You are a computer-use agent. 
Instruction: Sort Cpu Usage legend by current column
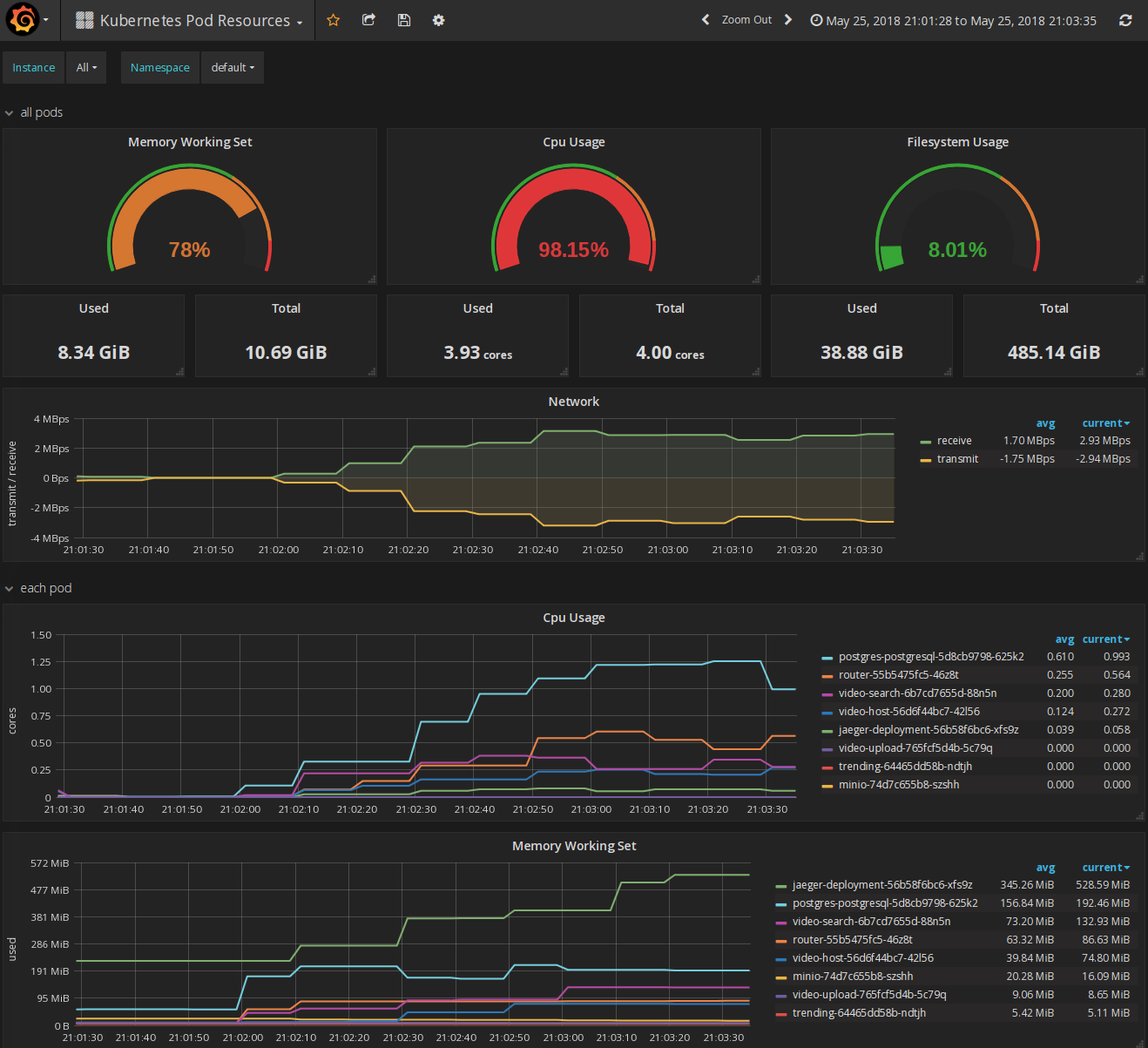coord(1105,639)
